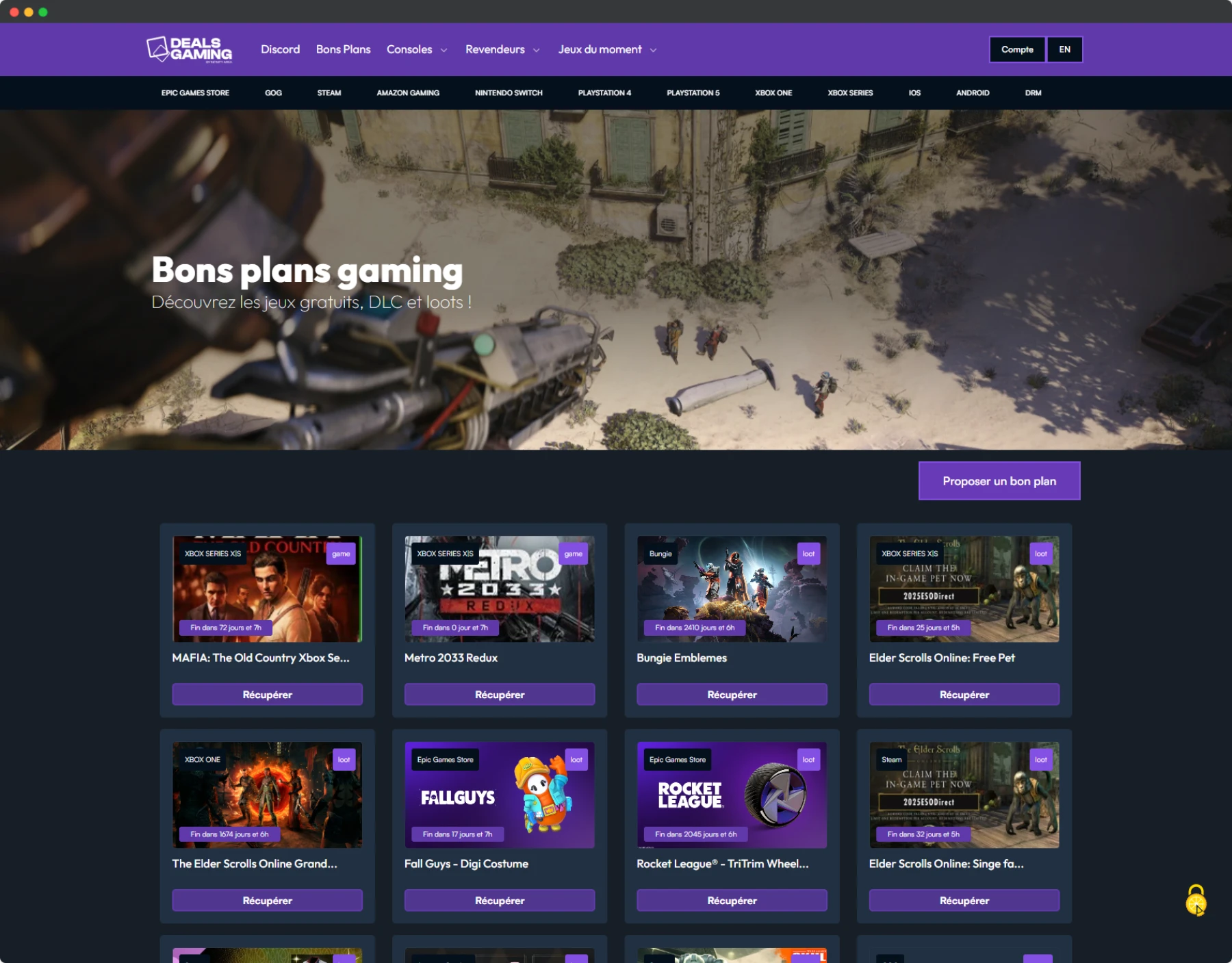Select the Nintendo Switch platform tab
Viewport: 1232px width, 963px height.
(509, 93)
